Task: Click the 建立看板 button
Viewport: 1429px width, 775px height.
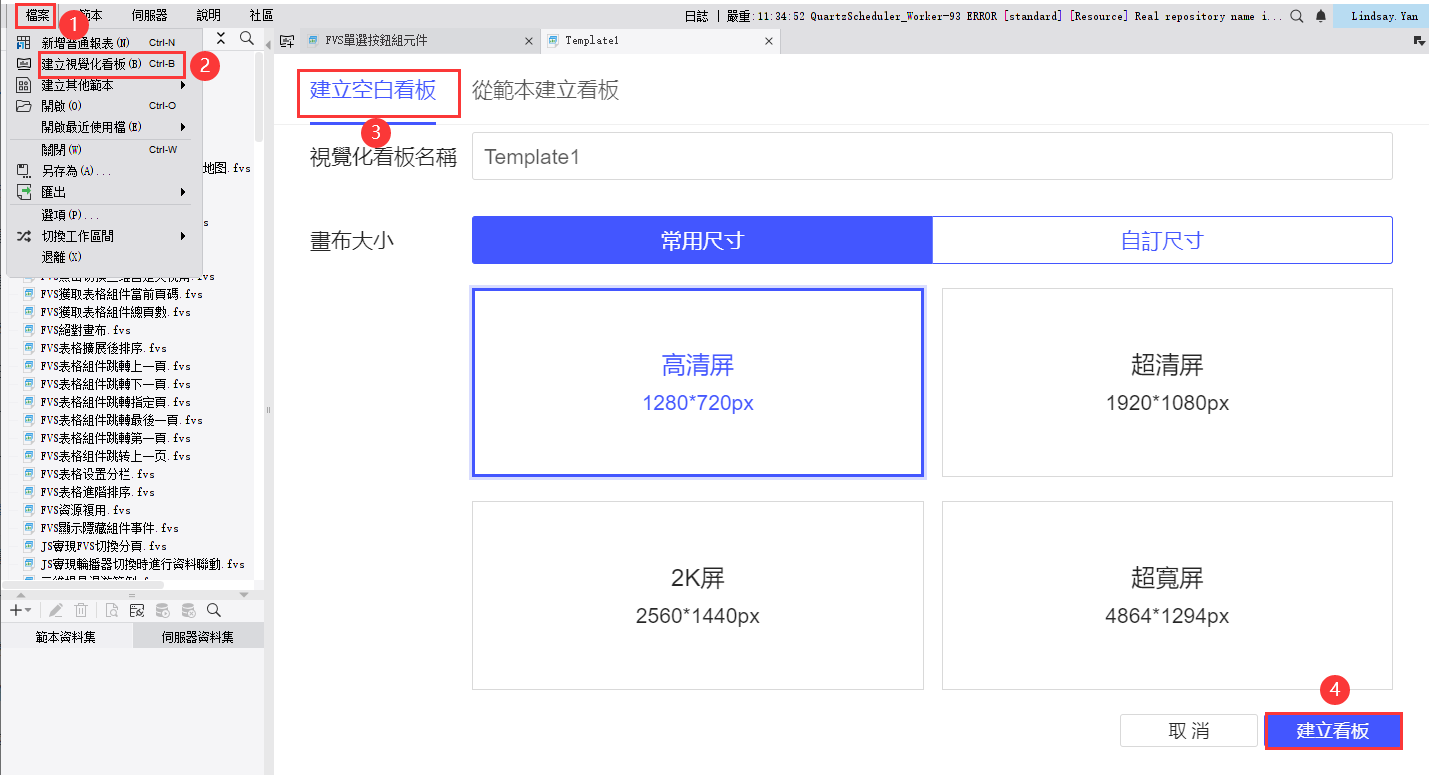Action: tap(1333, 731)
